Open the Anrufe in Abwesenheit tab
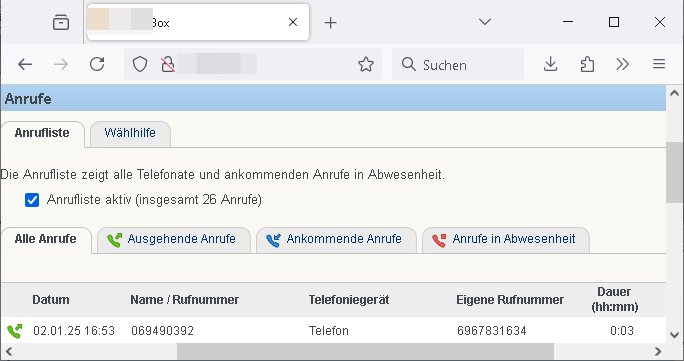The height and width of the screenshot is (361, 684). click(x=506, y=239)
